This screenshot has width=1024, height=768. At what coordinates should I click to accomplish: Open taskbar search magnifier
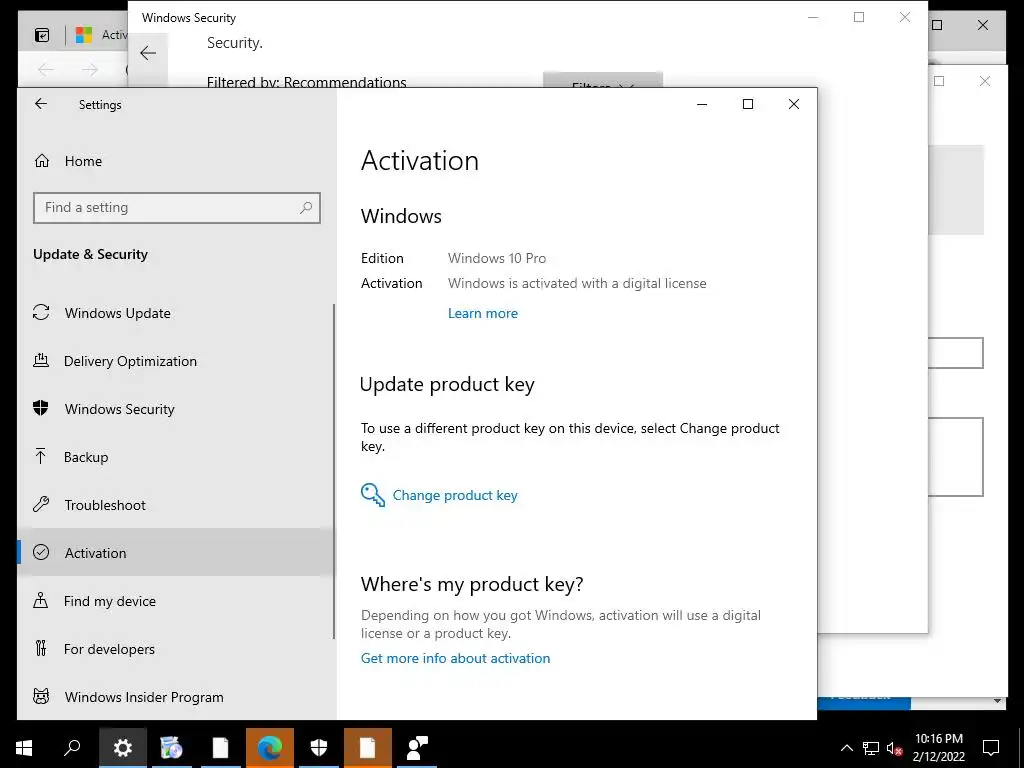[x=72, y=748]
